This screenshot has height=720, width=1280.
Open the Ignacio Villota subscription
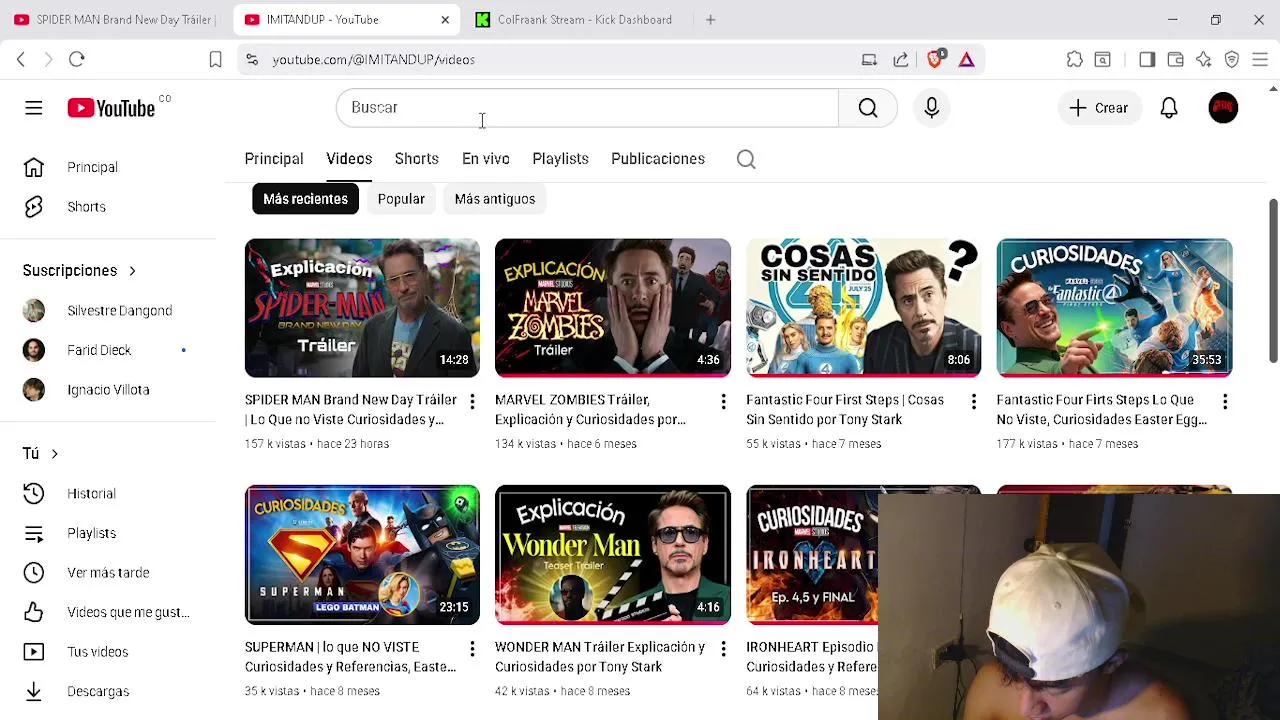coord(108,390)
